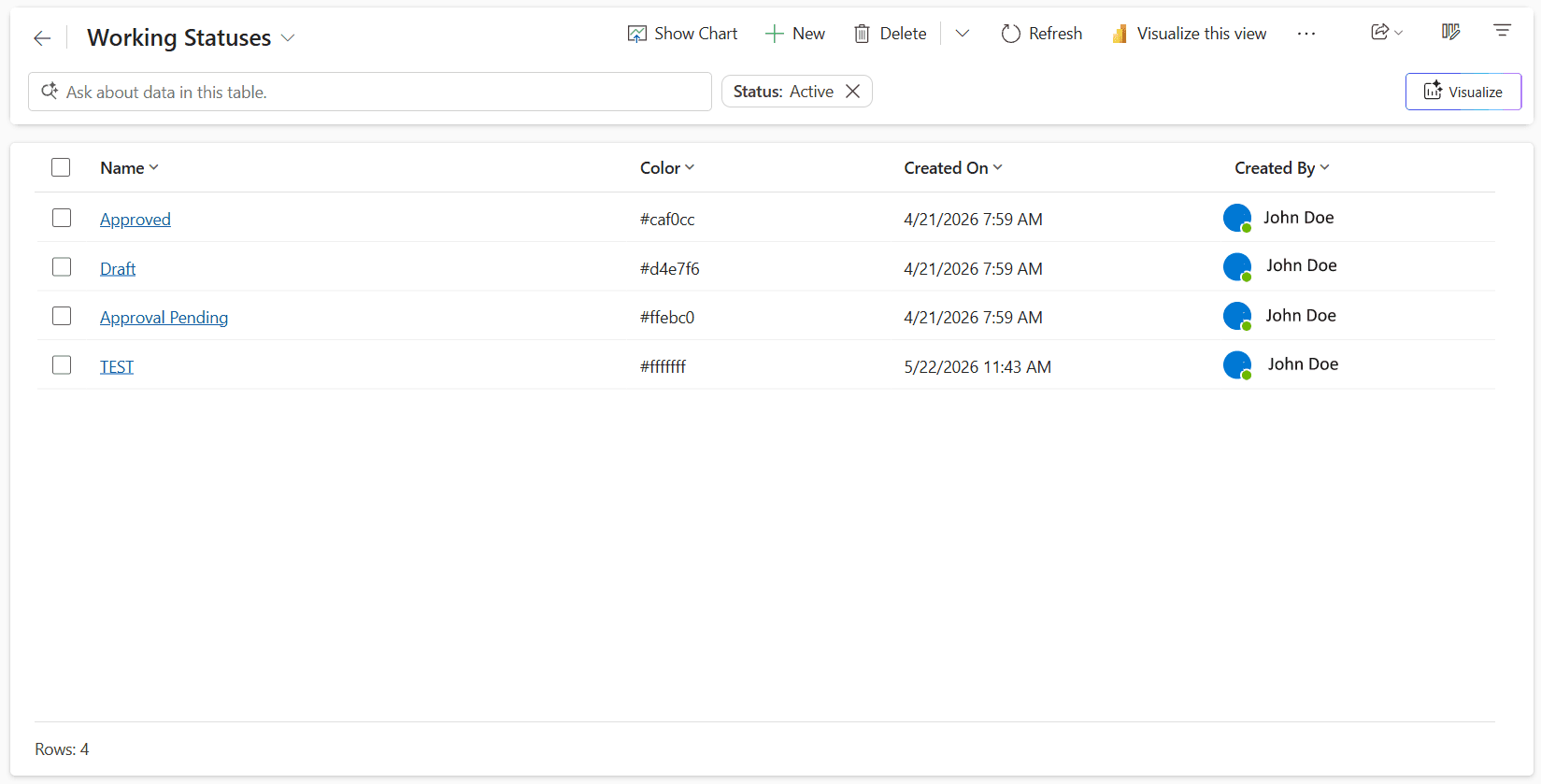Go back using the back arrow
The width and height of the screenshot is (1541, 784).
pyautogui.click(x=41, y=38)
